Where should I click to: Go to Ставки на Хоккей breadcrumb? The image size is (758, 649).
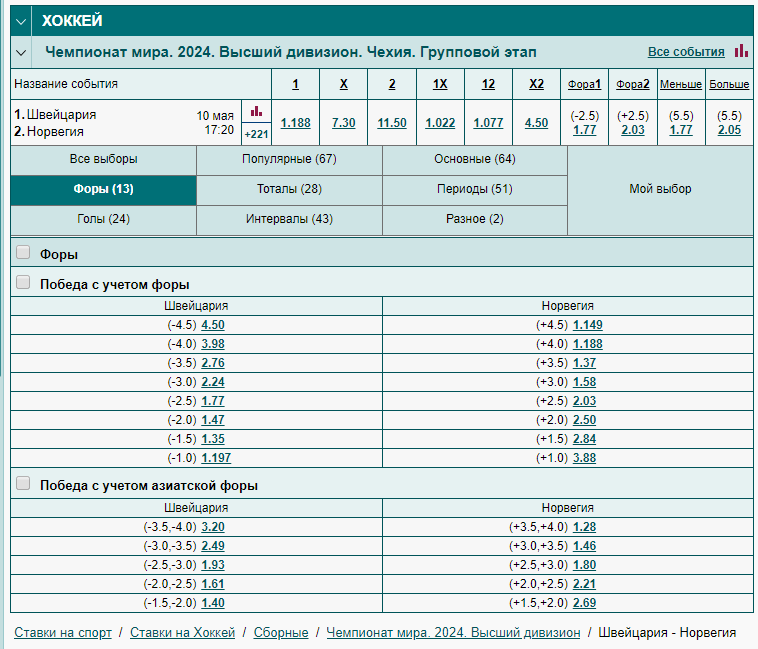click(x=182, y=633)
